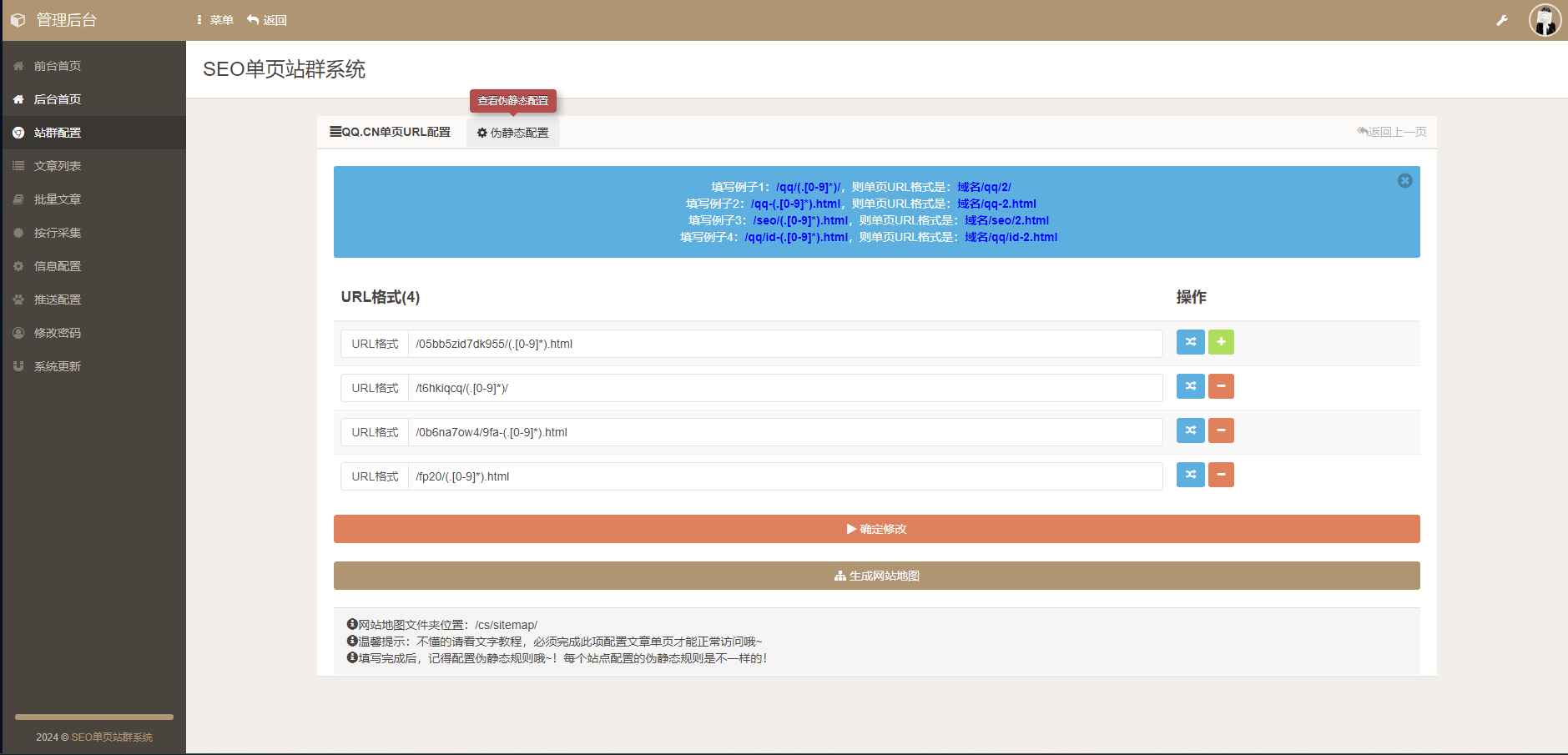Open 文章列表 from the sidebar
Screen dimensions: 1568x755
(x=57, y=165)
